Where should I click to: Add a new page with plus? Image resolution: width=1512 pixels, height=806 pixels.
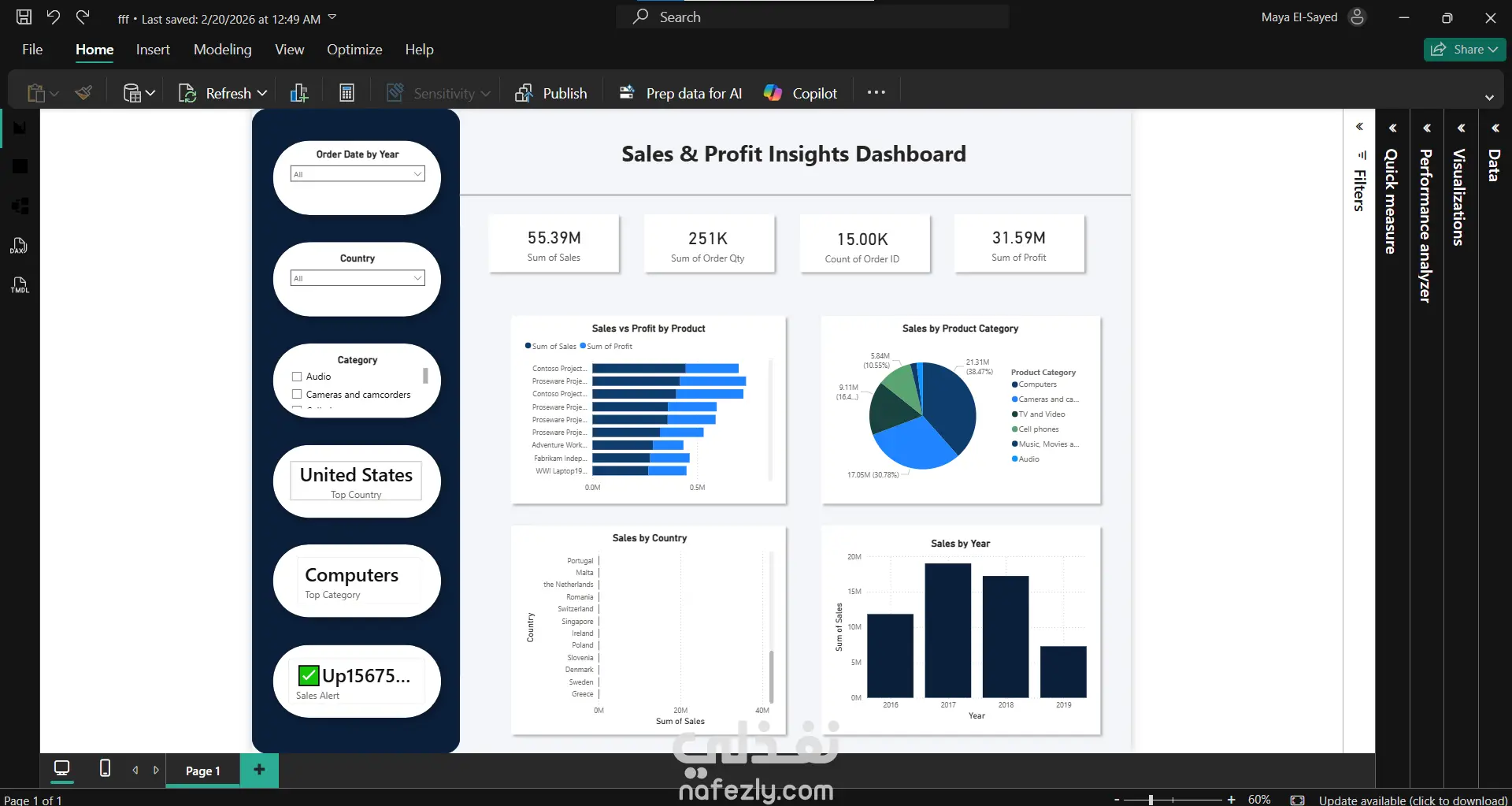pyautogui.click(x=259, y=770)
